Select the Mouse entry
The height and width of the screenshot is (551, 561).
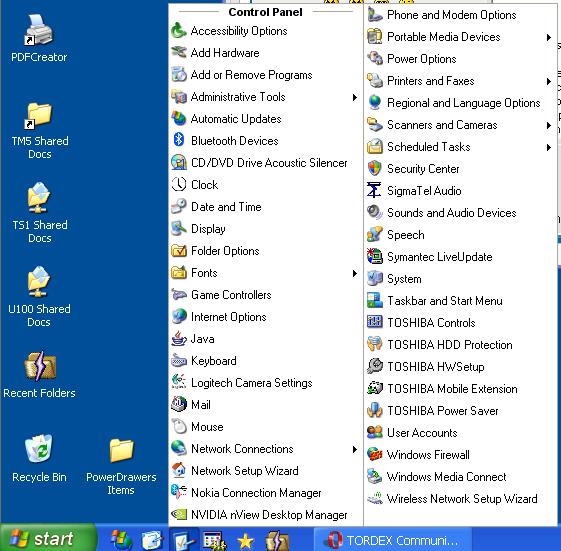pyautogui.click(x=265, y=427)
